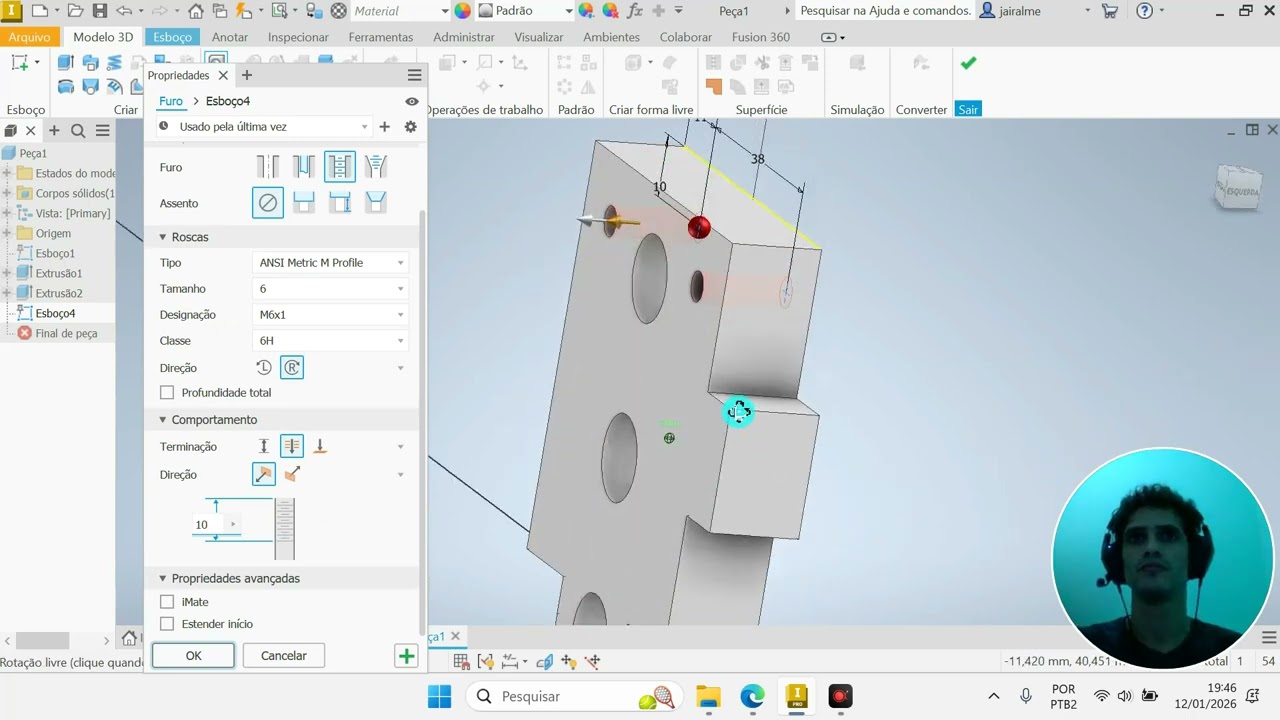Viewport: 1280px width, 720px height.
Task: Set thread direction to right-hand
Action: click(292, 368)
